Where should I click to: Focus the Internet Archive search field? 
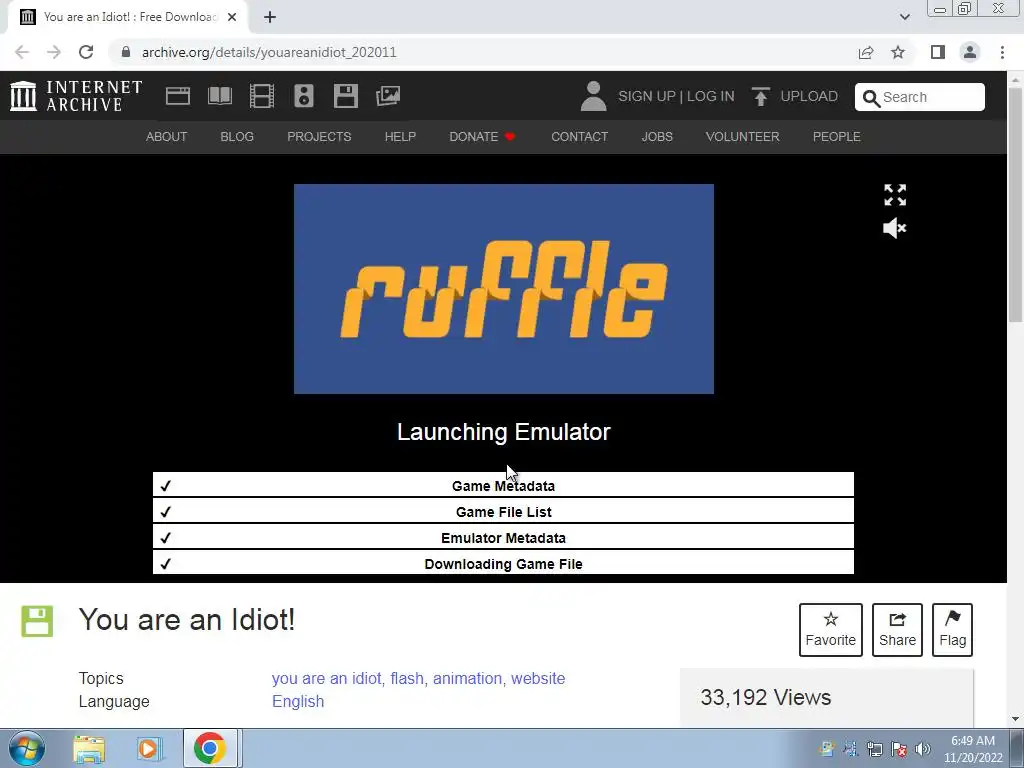(x=920, y=97)
